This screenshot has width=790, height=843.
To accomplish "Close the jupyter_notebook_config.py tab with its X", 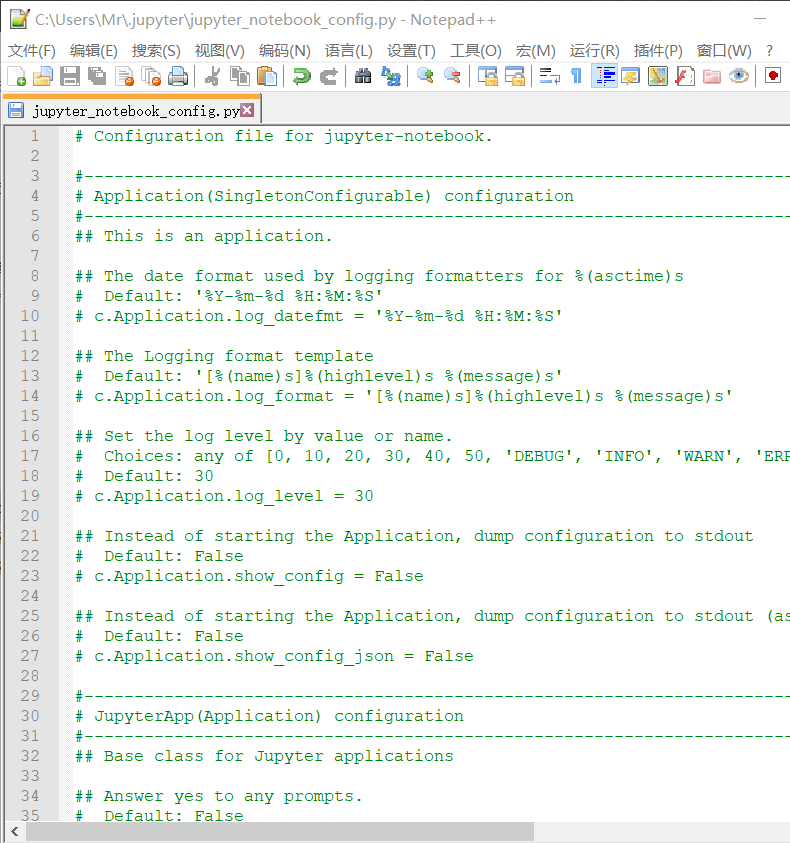I will [x=247, y=110].
